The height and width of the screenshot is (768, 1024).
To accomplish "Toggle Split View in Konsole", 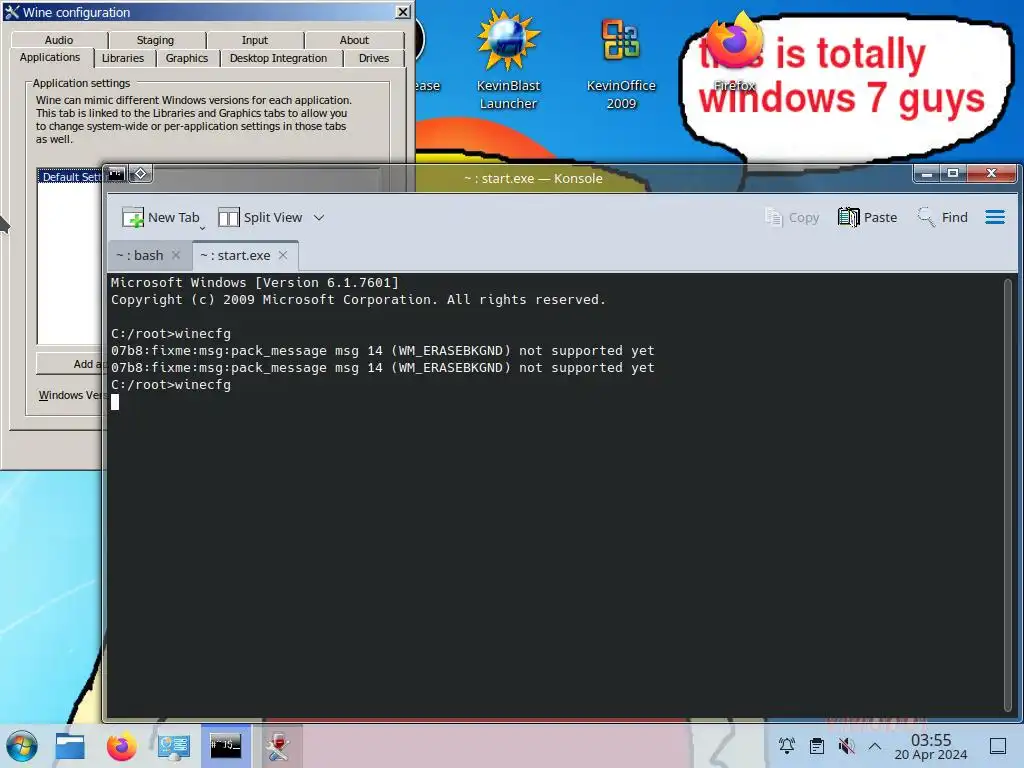I will click(260, 217).
